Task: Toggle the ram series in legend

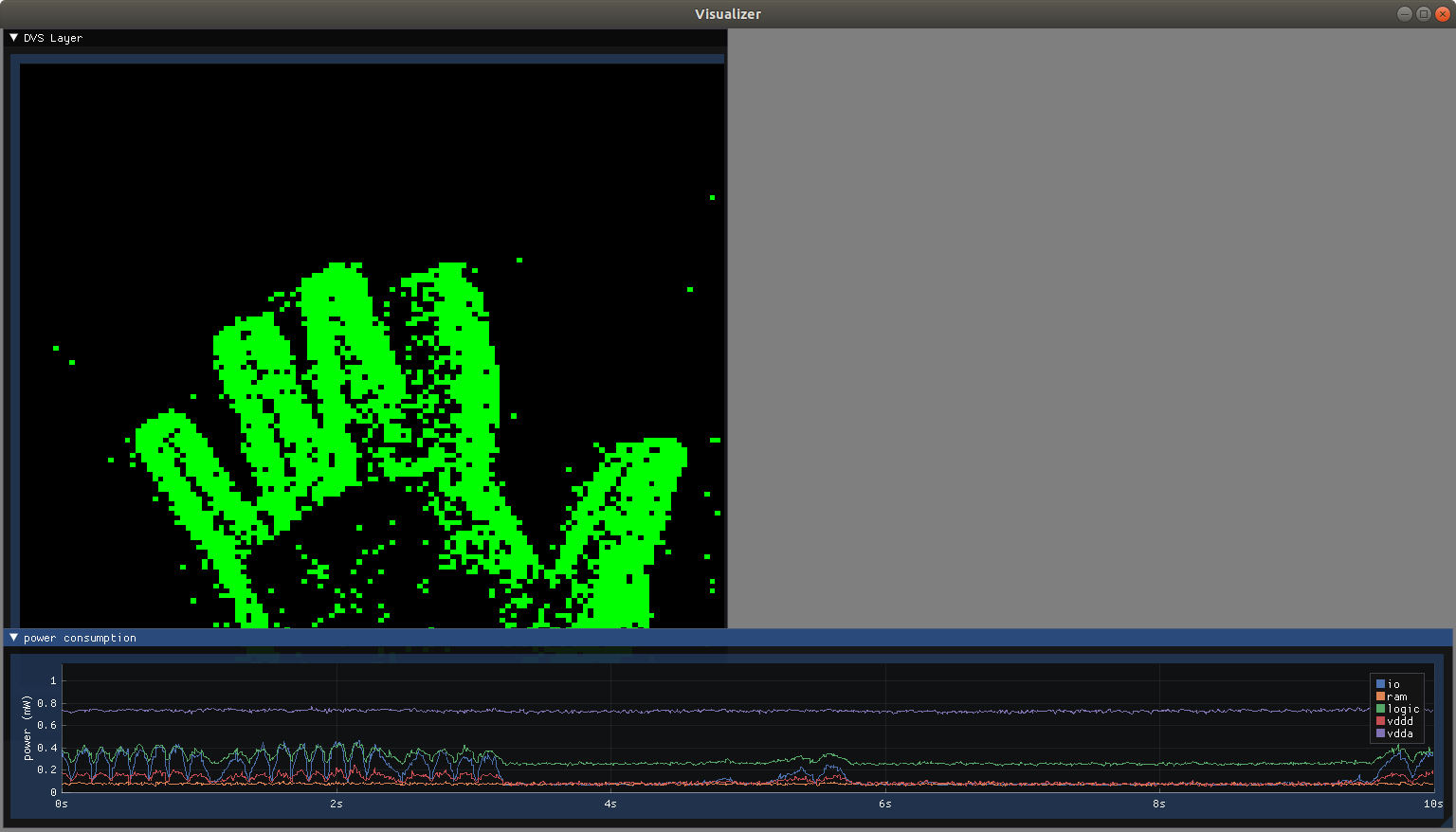Action: pos(1392,696)
